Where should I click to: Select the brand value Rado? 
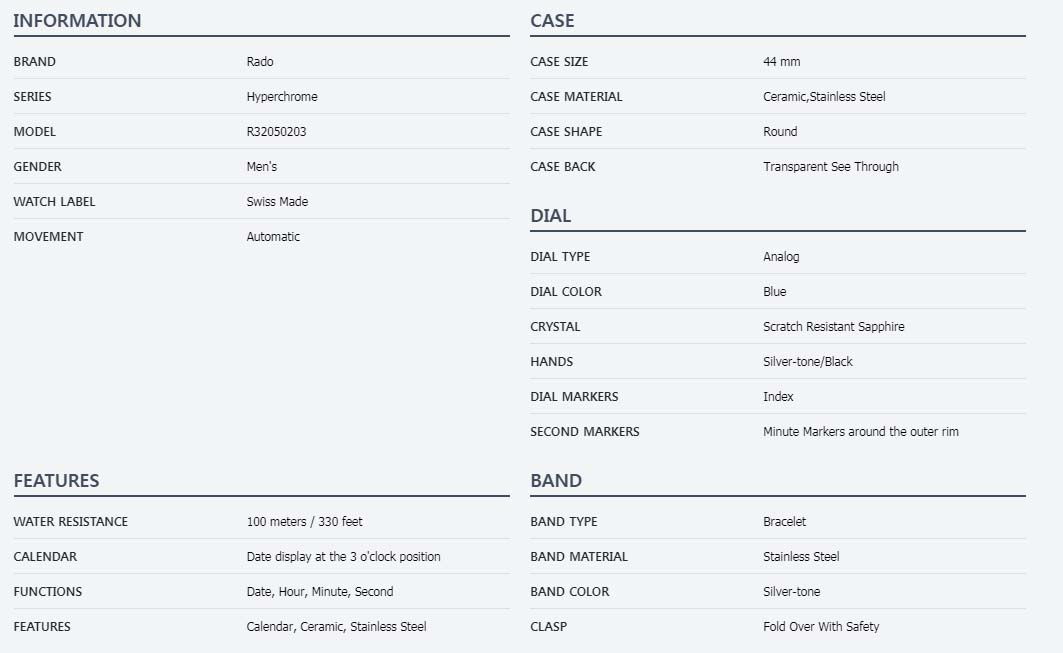260,62
